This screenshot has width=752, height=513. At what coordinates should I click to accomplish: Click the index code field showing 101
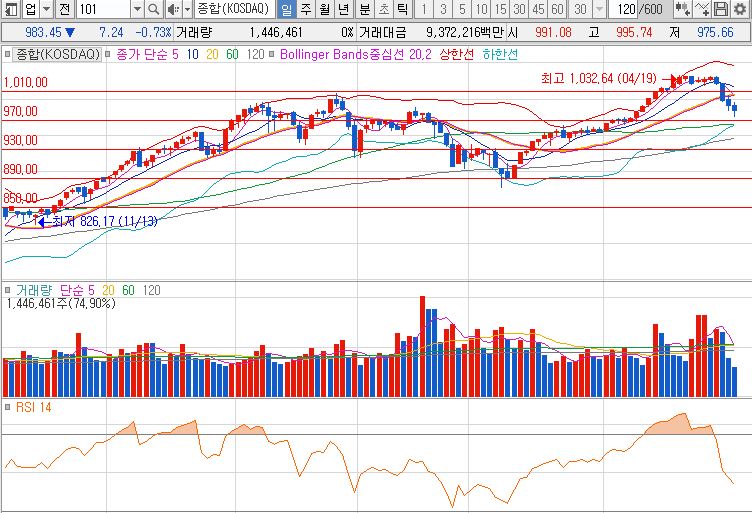[103, 9]
